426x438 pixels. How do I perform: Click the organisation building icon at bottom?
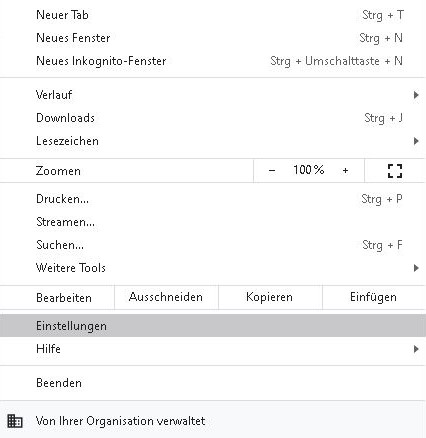click(15, 421)
